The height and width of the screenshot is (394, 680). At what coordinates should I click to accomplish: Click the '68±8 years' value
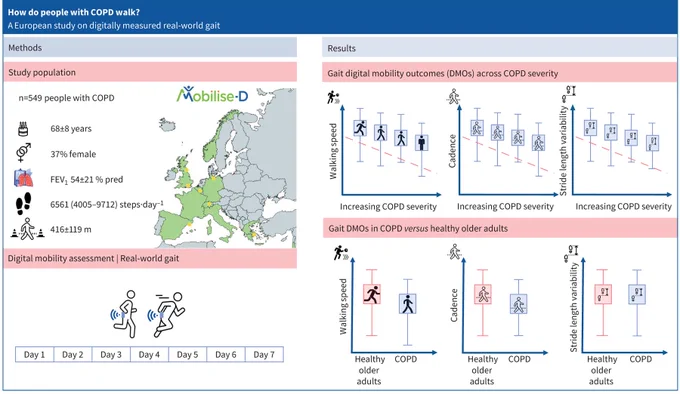coord(71,129)
